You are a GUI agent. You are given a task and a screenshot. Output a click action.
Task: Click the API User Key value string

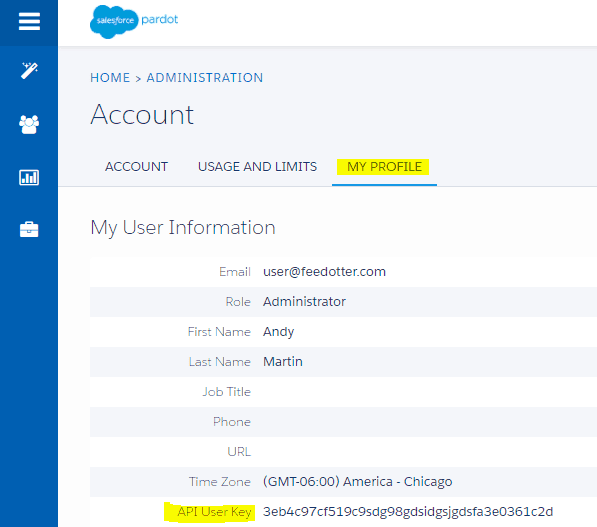click(x=408, y=512)
